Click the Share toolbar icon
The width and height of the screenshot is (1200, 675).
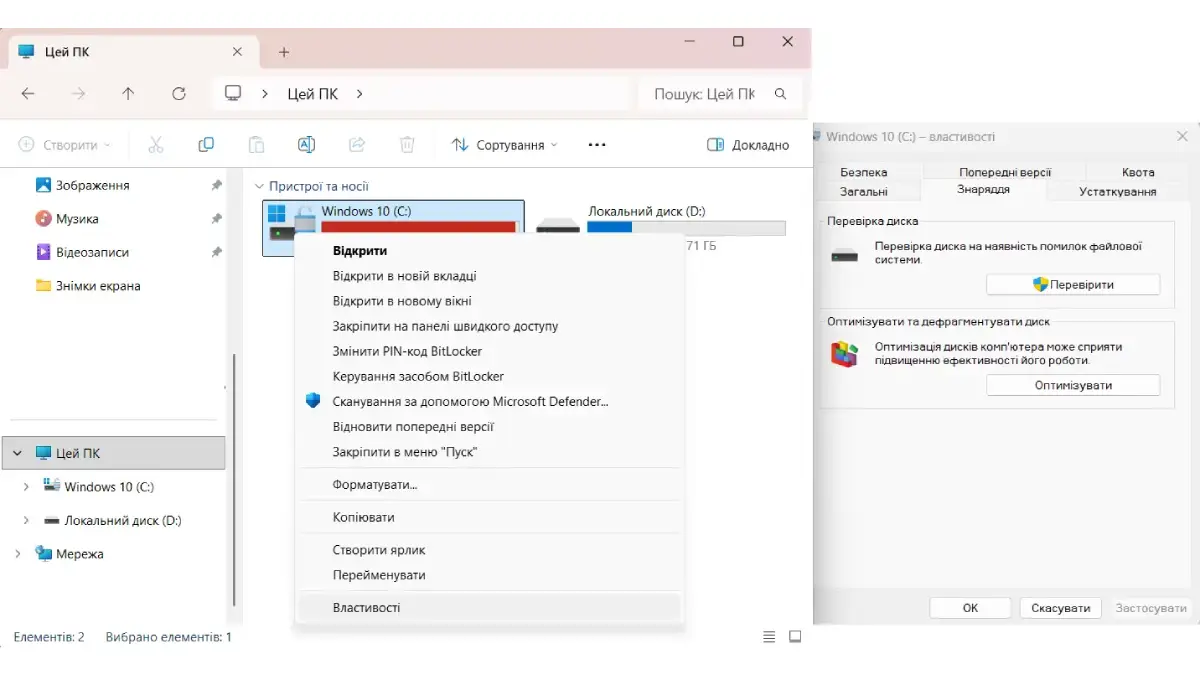(x=357, y=145)
